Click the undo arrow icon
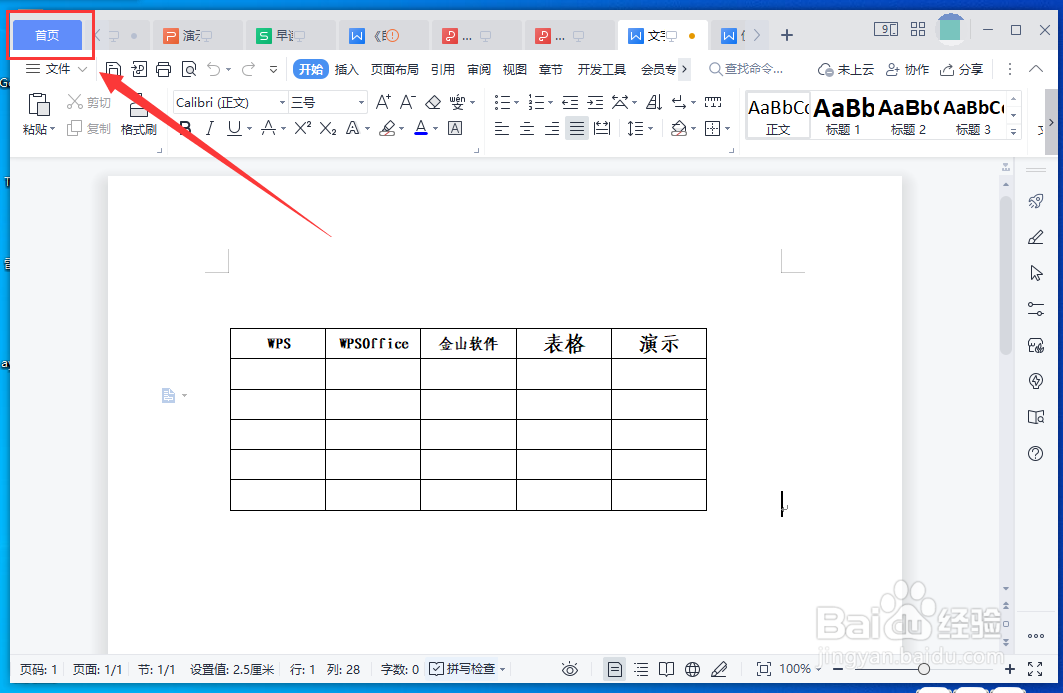 214,69
